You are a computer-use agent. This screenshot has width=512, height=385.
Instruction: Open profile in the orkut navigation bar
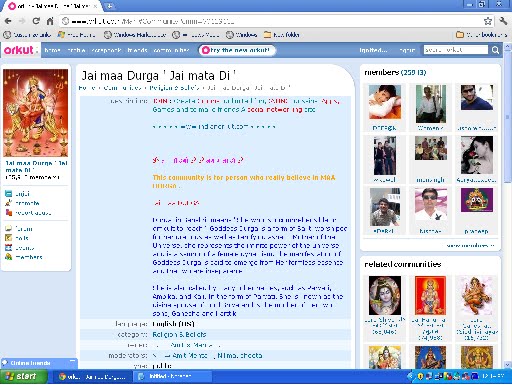76,50
